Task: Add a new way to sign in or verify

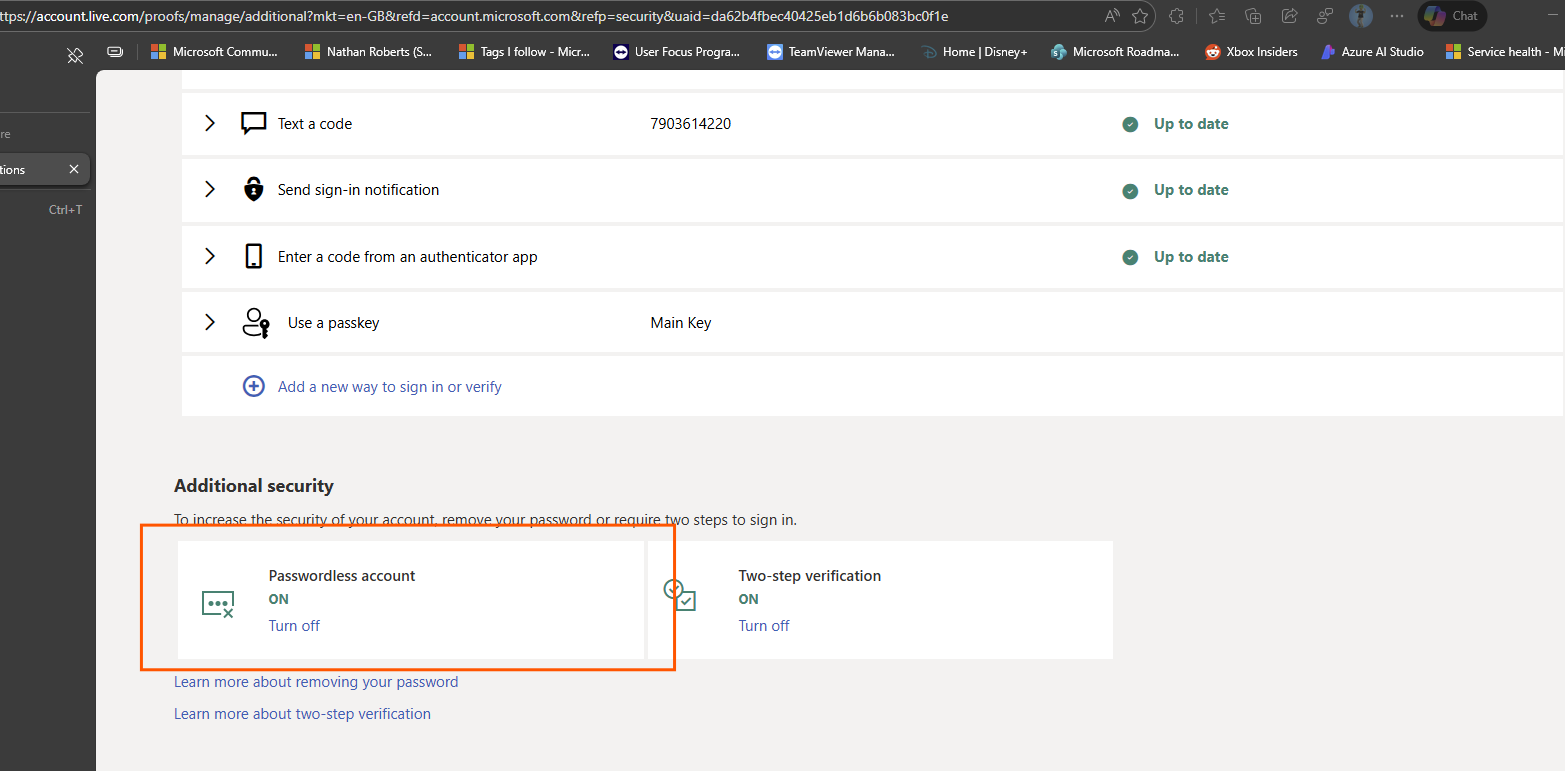Action: pos(390,386)
